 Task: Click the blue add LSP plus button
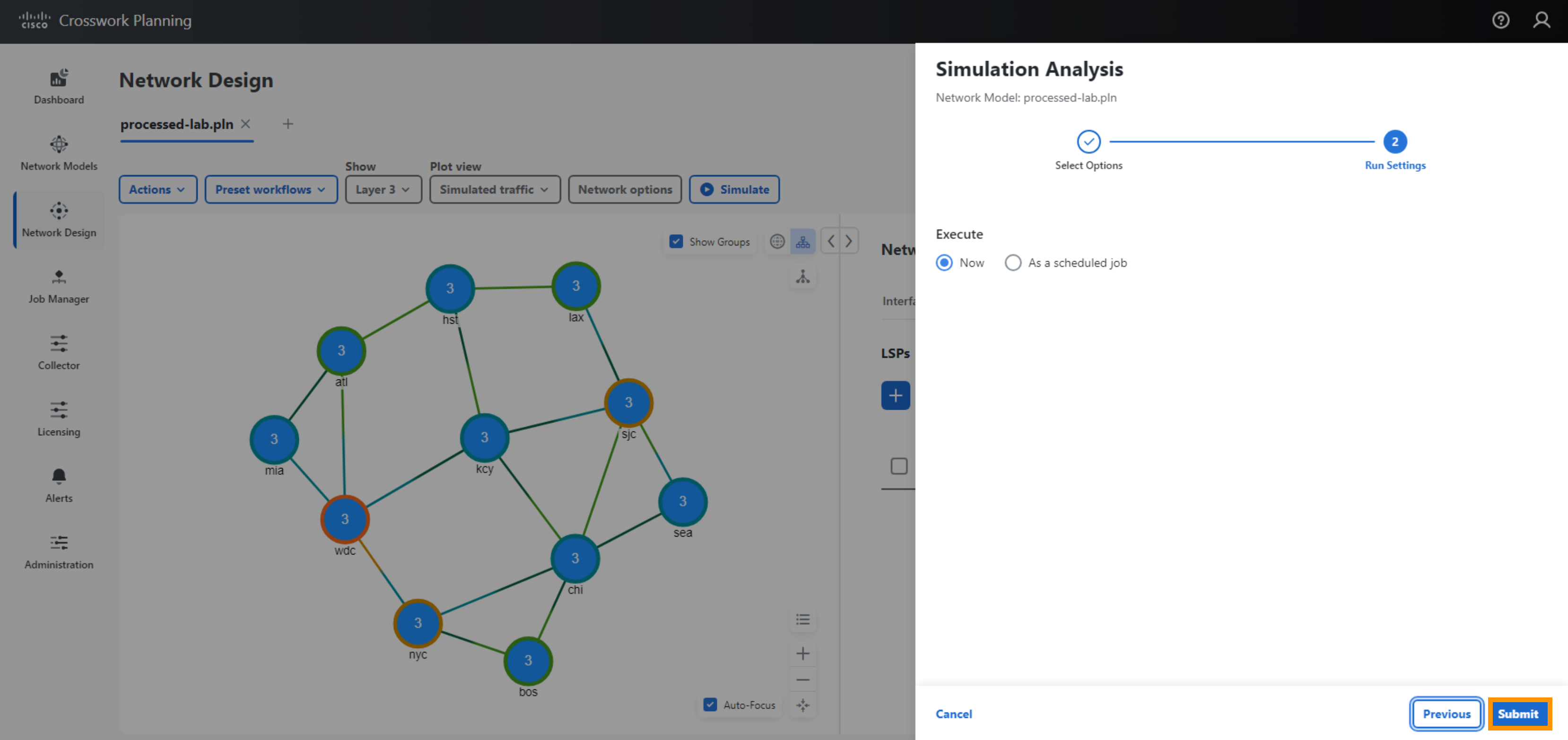point(896,396)
